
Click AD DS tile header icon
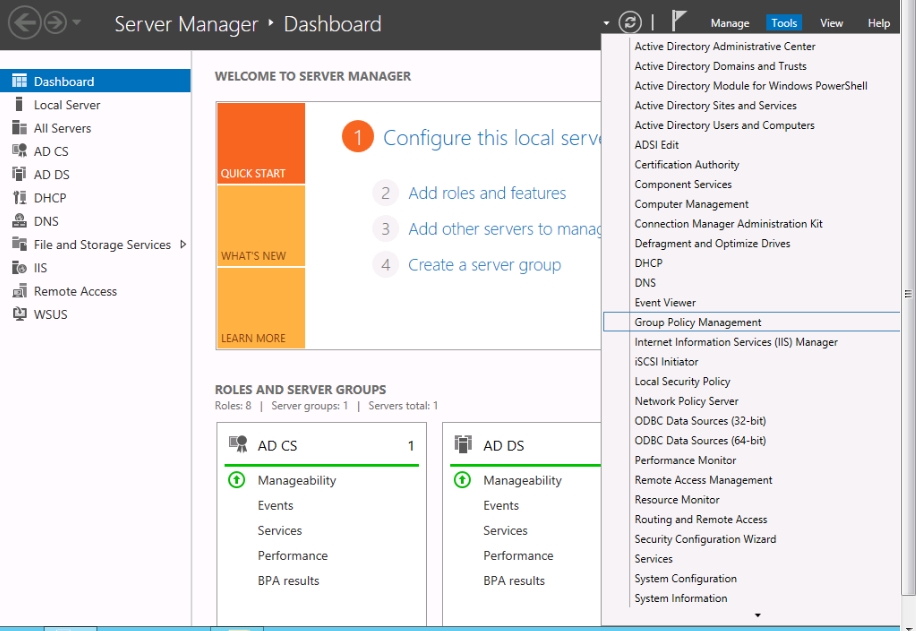463,444
